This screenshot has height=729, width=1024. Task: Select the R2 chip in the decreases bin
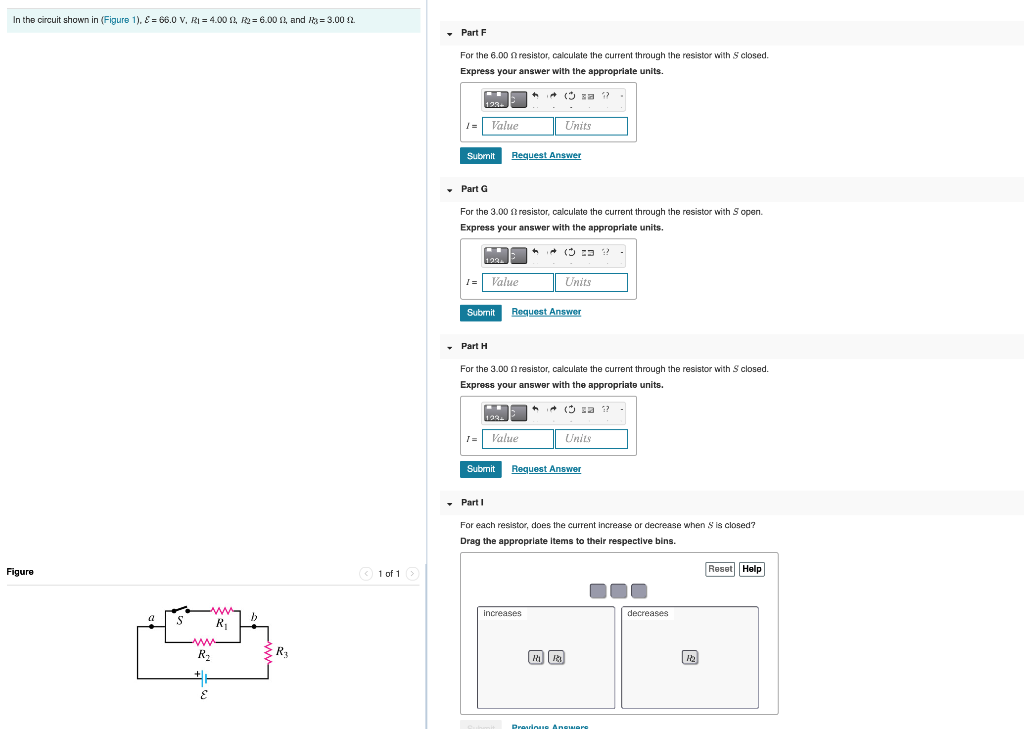coord(690,657)
